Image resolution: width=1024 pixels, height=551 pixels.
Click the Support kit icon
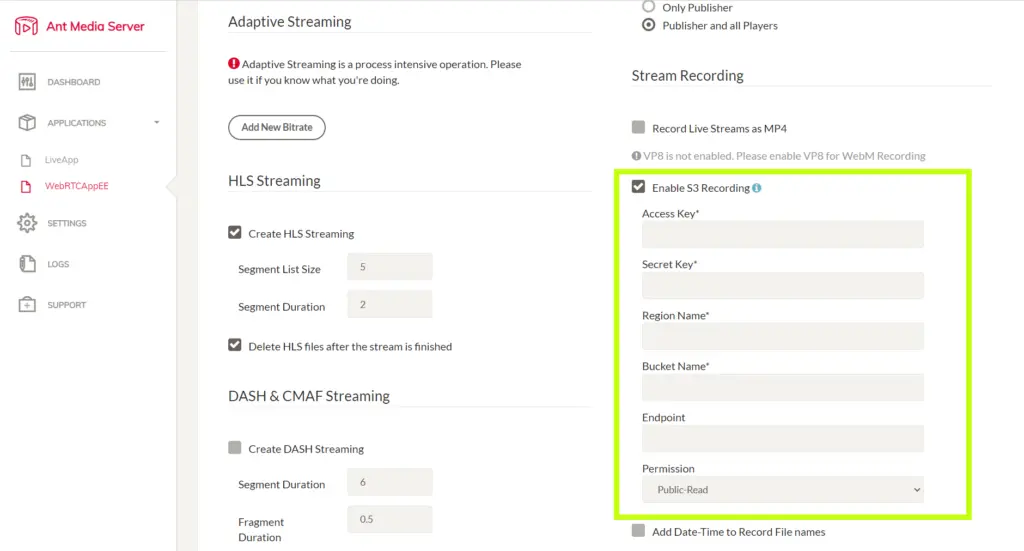(x=27, y=304)
